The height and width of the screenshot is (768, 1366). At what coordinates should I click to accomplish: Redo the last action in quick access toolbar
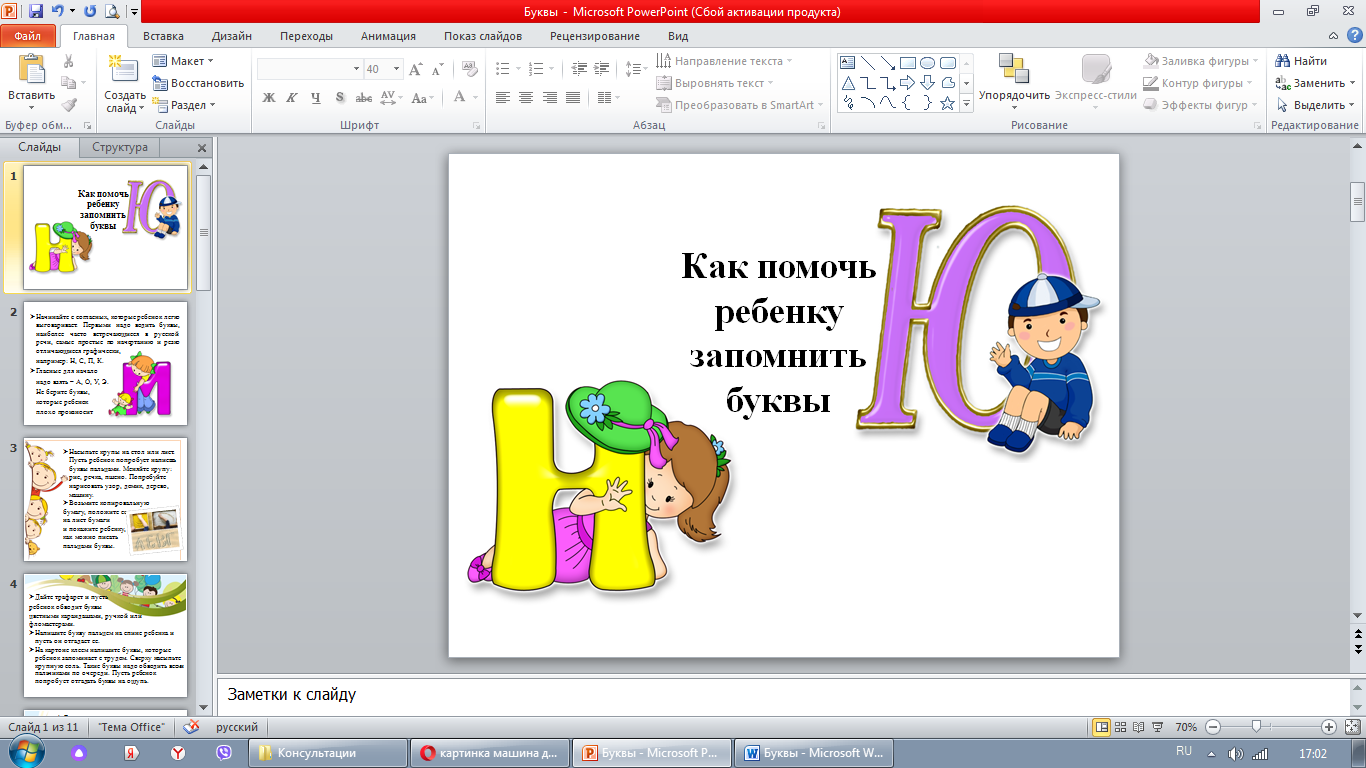[90, 12]
